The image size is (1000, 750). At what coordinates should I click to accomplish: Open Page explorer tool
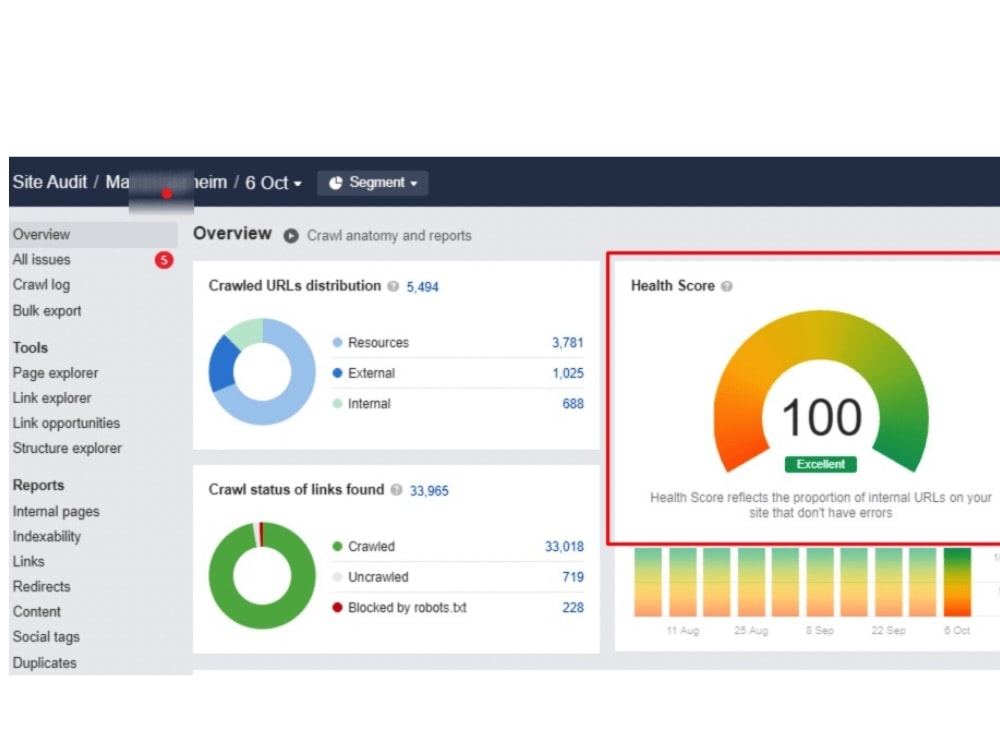[55, 373]
